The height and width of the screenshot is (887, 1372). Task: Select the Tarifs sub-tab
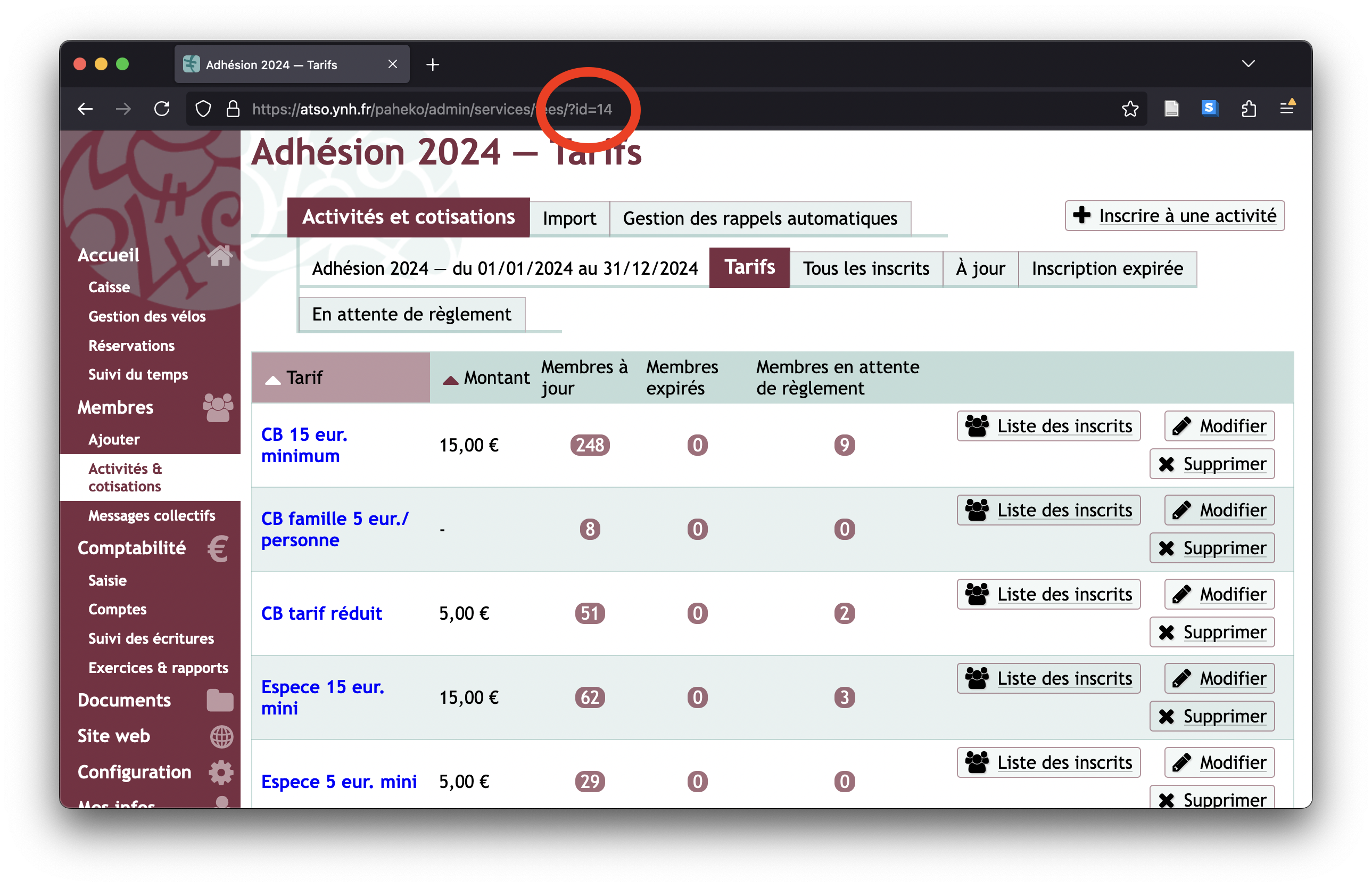click(749, 268)
